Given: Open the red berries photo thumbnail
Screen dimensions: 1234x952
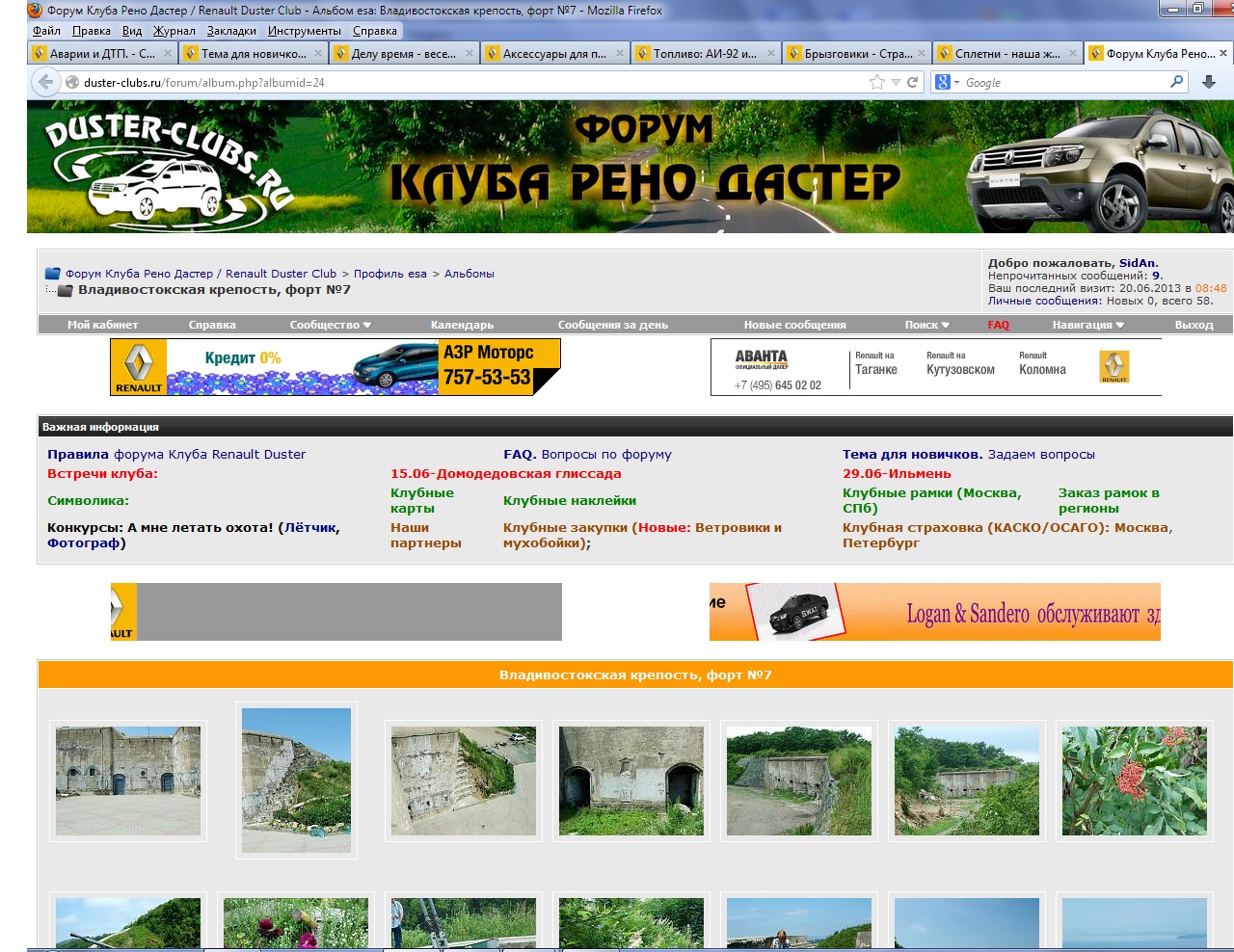Looking at the screenshot, I should coord(1134,780).
